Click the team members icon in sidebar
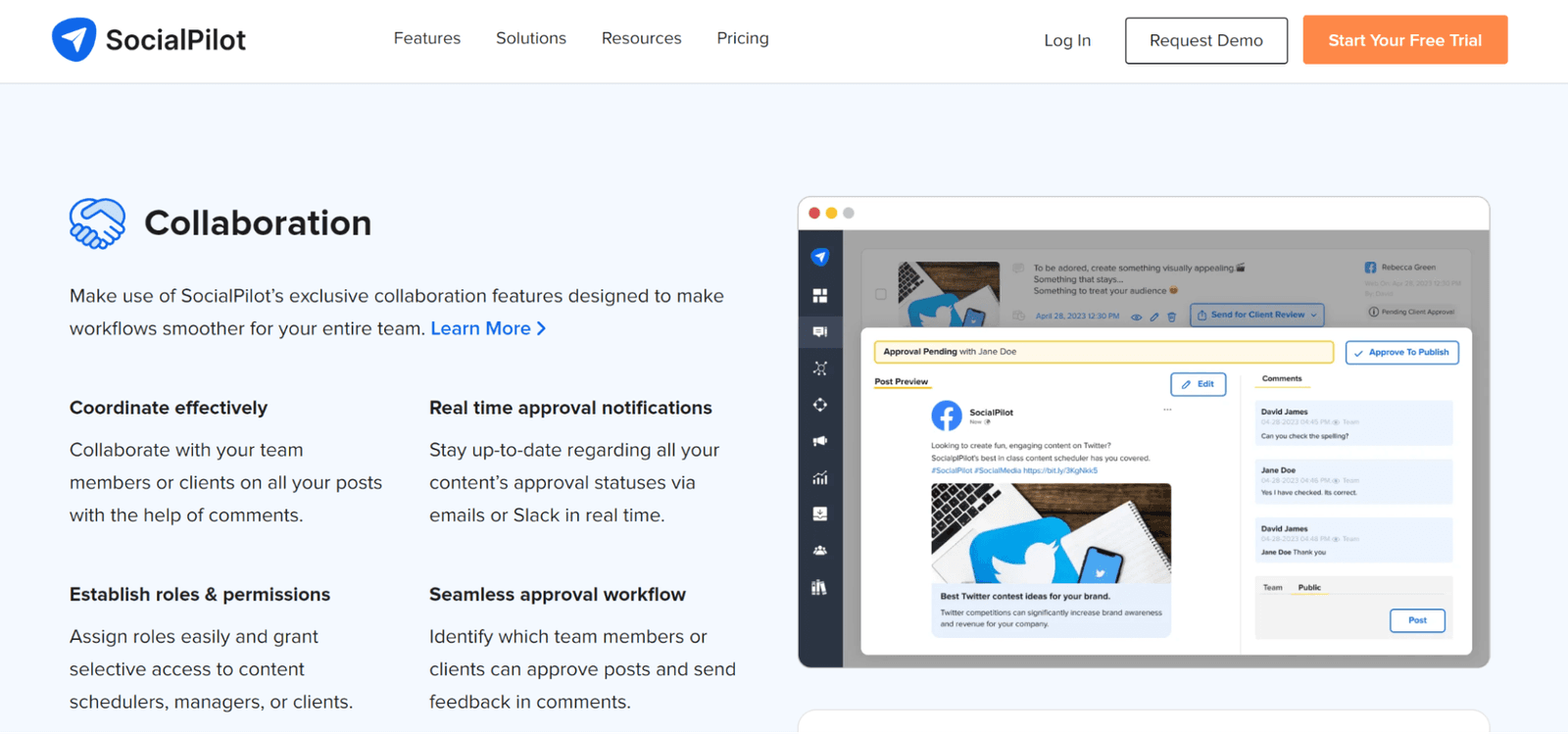The width and height of the screenshot is (1568, 734). click(820, 551)
